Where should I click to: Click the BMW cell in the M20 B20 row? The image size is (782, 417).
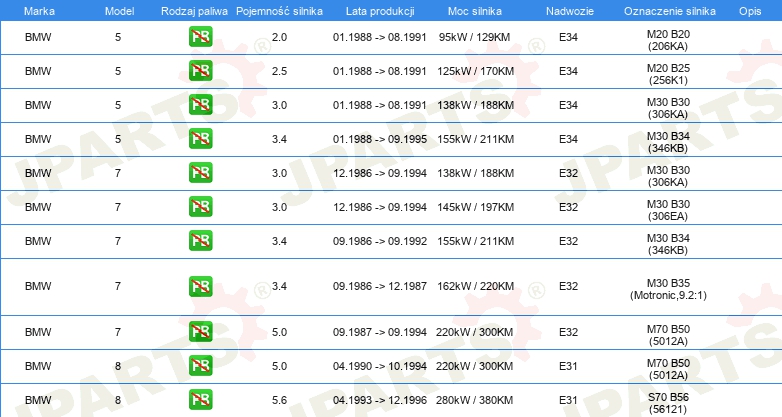tap(38, 37)
